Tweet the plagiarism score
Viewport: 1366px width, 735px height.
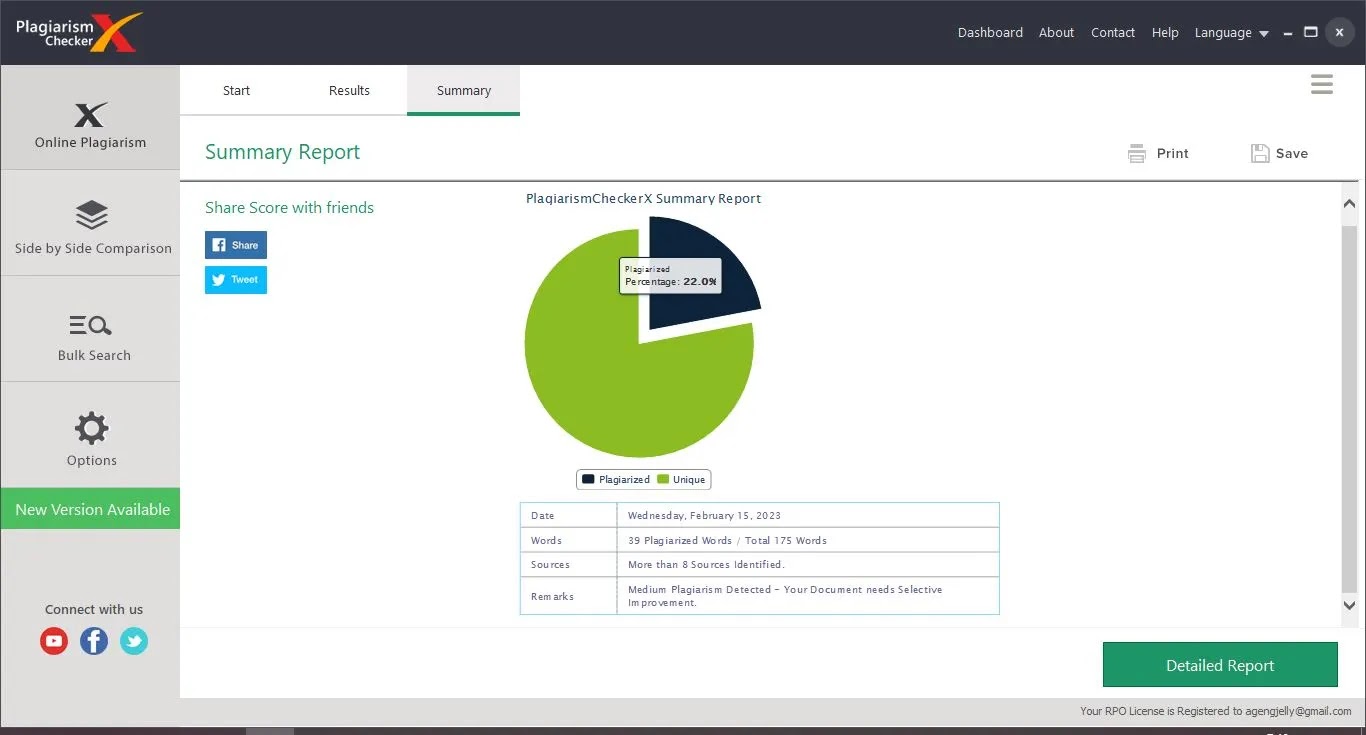coord(236,280)
